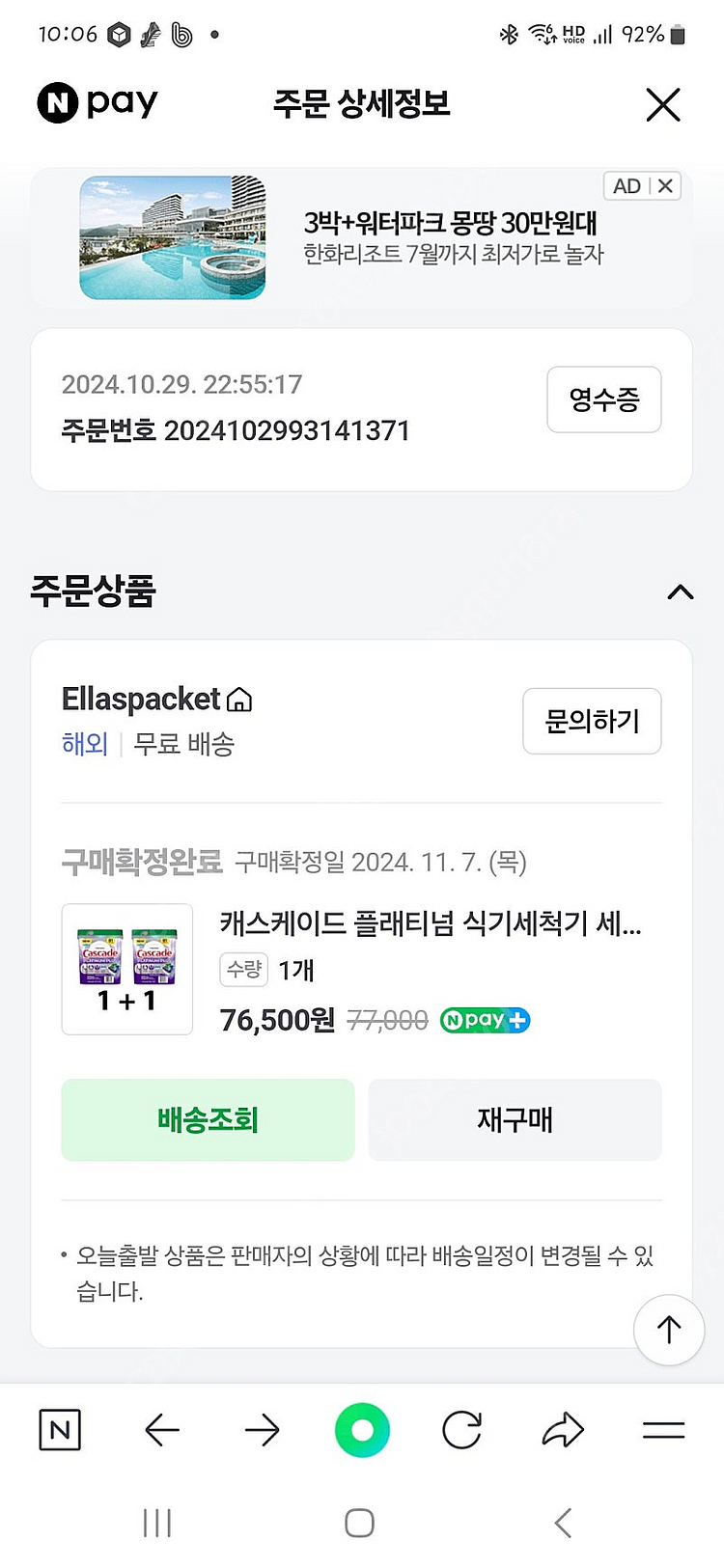The height and width of the screenshot is (1568, 724).
Task: Tap the N Pay plus badge
Action: click(x=485, y=1020)
